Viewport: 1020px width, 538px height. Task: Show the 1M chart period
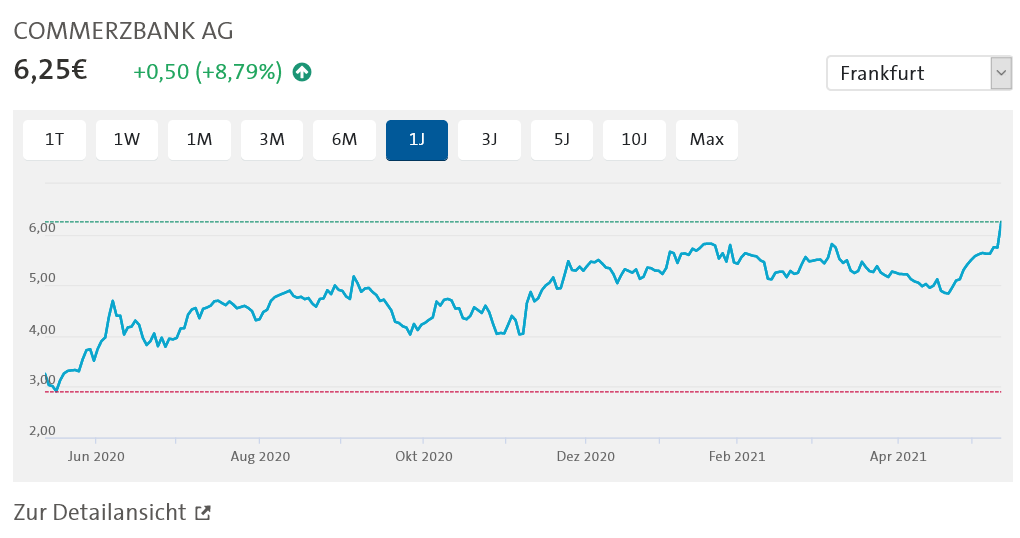tap(199, 140)
